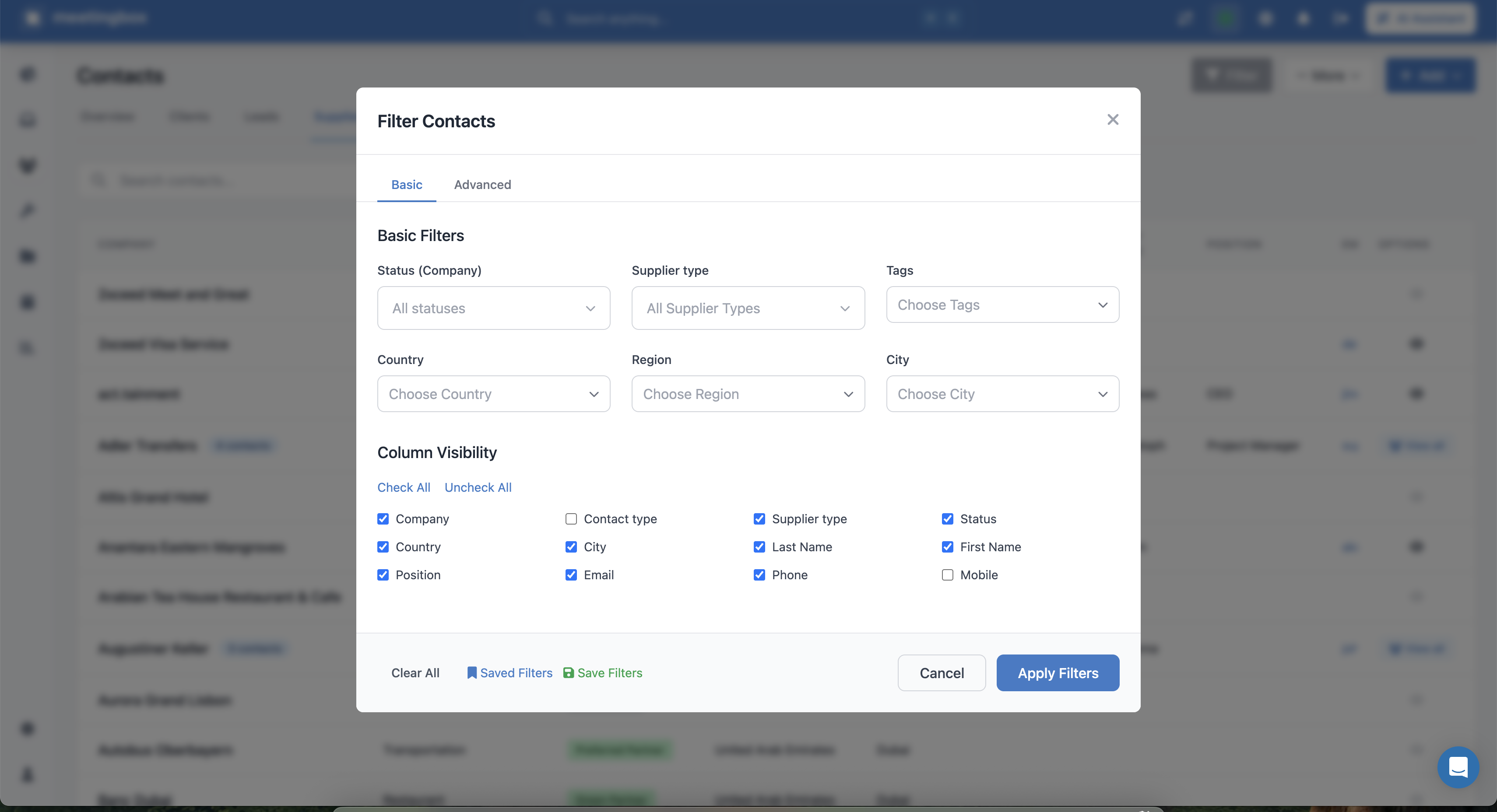Uncheck the Company column checkbox
Image resolution: width=1497 pixels, height=812 pixels.
coord(383,519)
